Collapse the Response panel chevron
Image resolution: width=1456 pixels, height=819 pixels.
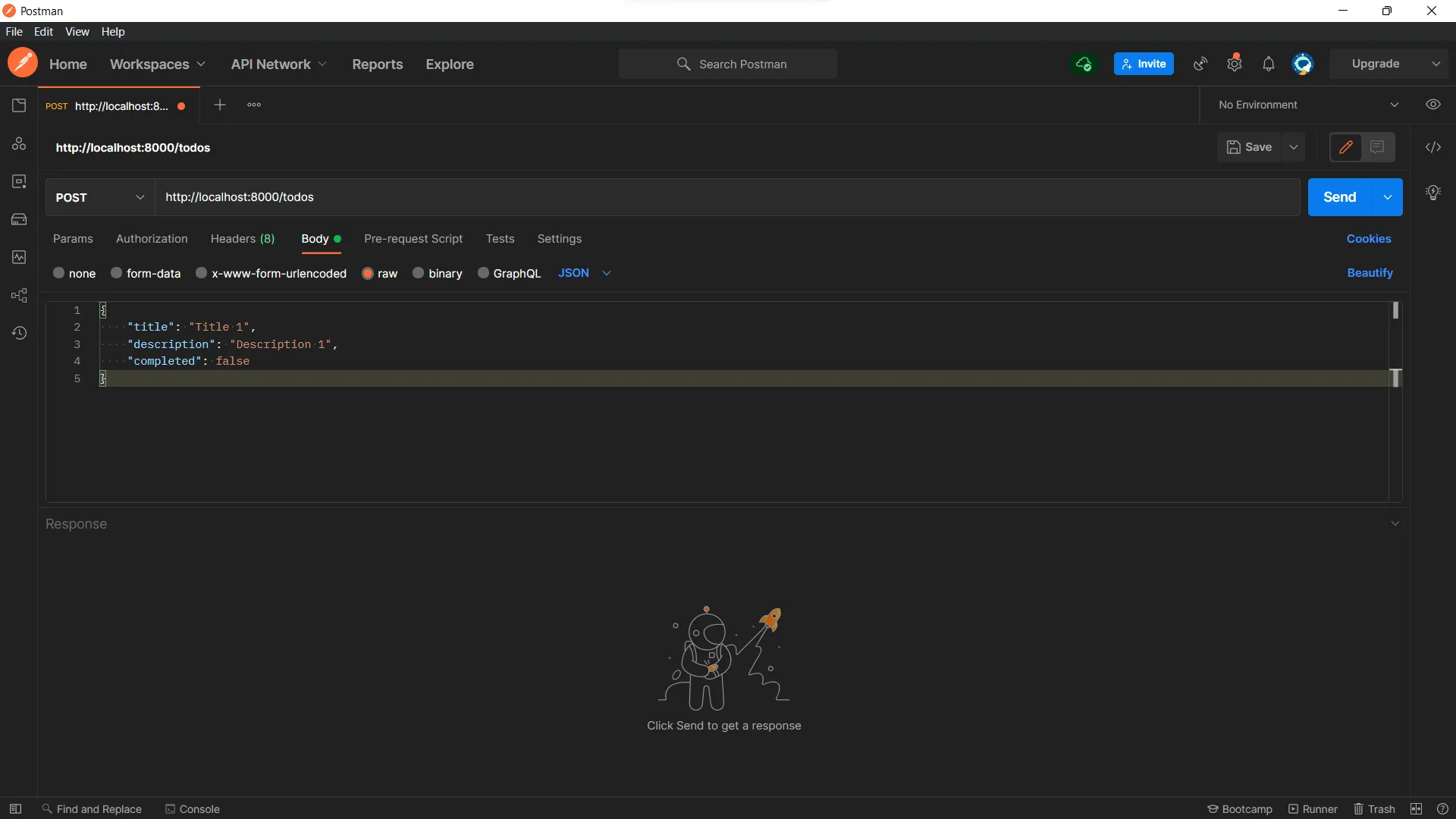[1395, 524]
